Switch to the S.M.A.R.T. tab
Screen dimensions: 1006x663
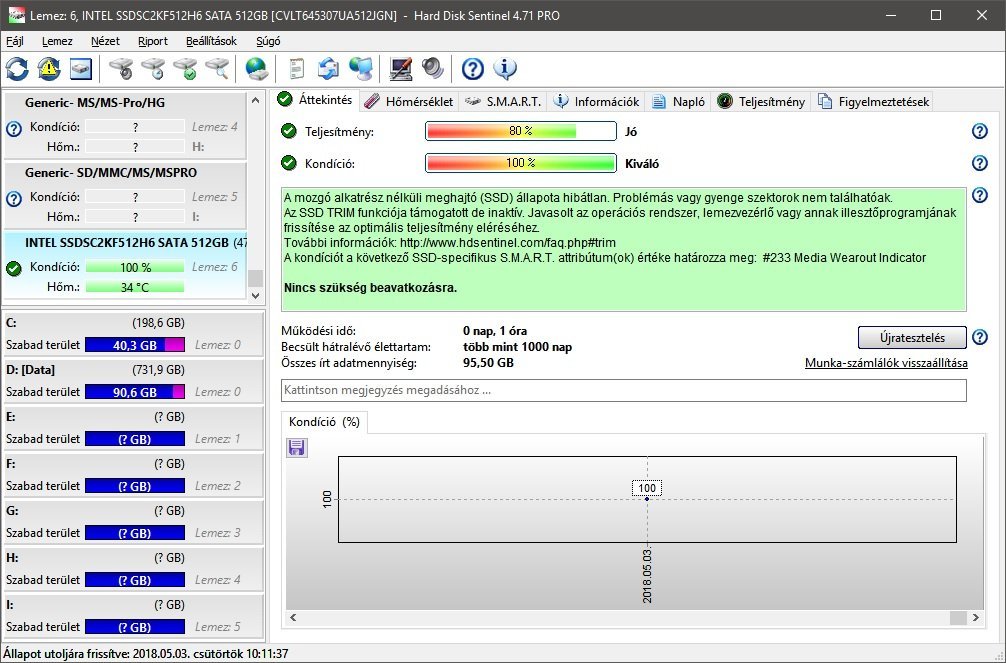click(x=504, y=101)
